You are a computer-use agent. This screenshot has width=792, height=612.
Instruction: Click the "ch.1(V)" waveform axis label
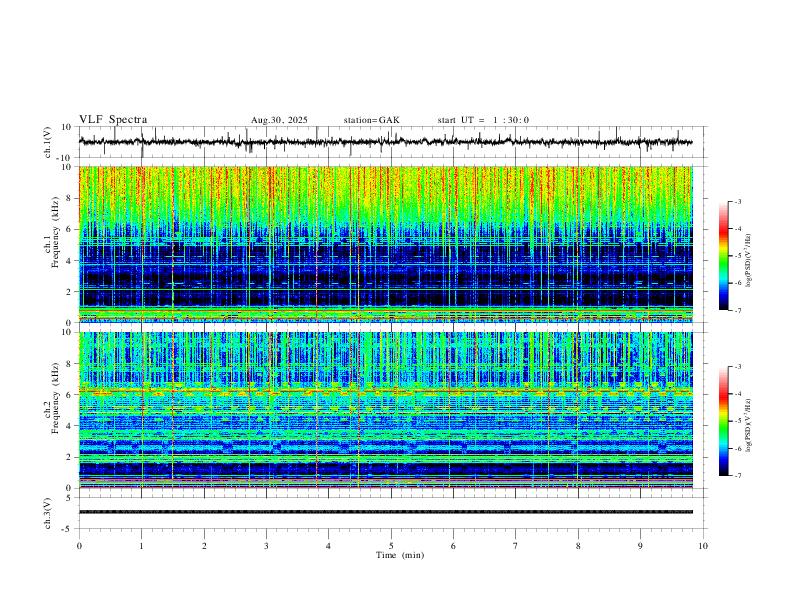[x=48, y=142]
